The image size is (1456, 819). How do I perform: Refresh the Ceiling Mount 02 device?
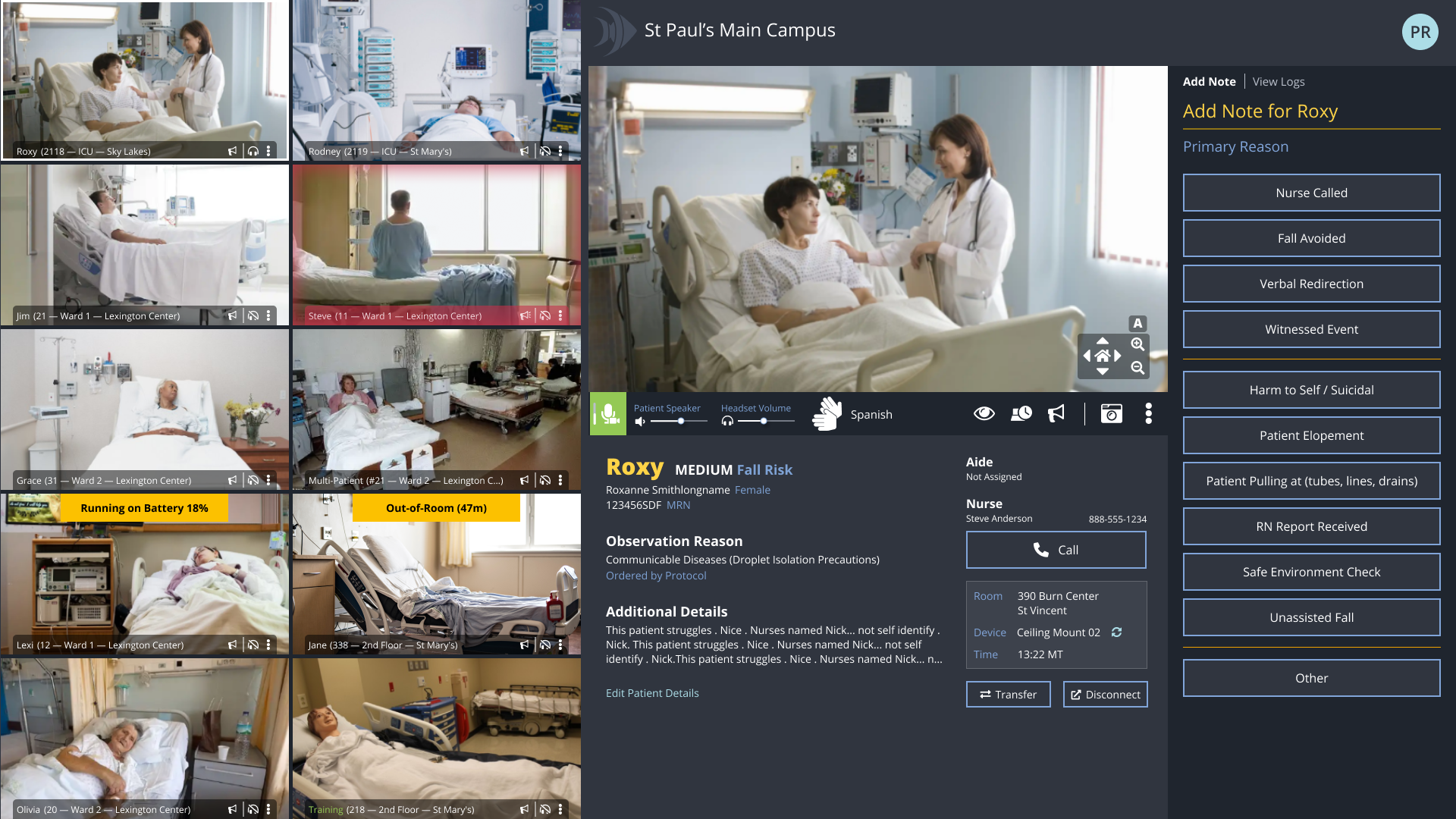(1116, 632)
